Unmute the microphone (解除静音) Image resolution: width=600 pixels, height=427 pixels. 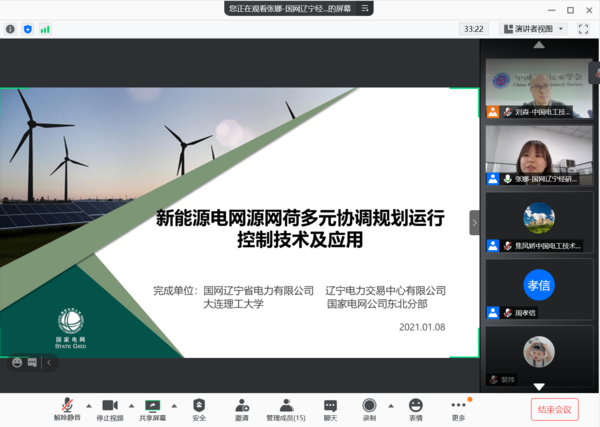pyautogui.click(x=66, y=406)
